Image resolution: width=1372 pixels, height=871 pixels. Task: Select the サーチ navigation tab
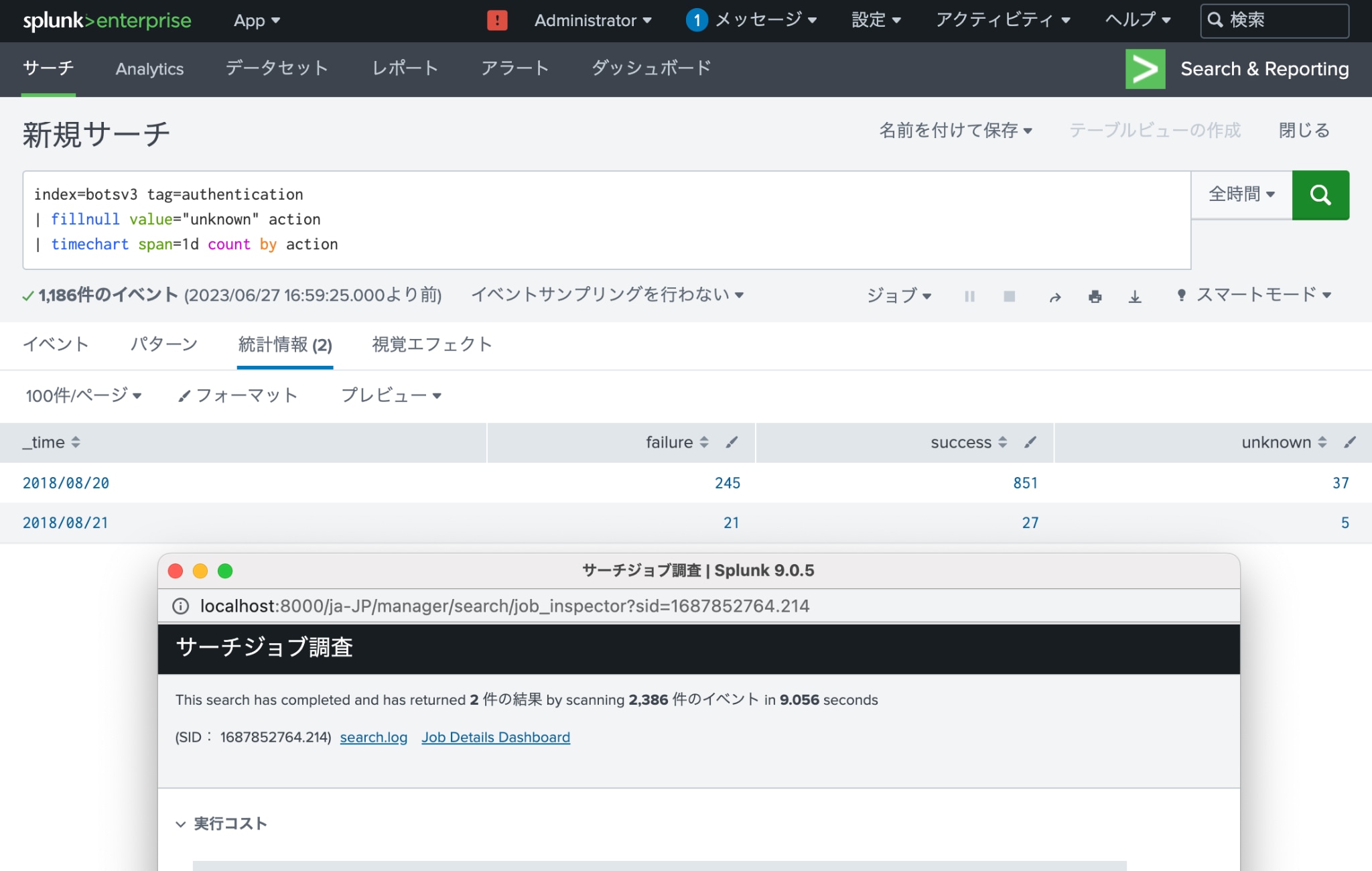[48, 68]
